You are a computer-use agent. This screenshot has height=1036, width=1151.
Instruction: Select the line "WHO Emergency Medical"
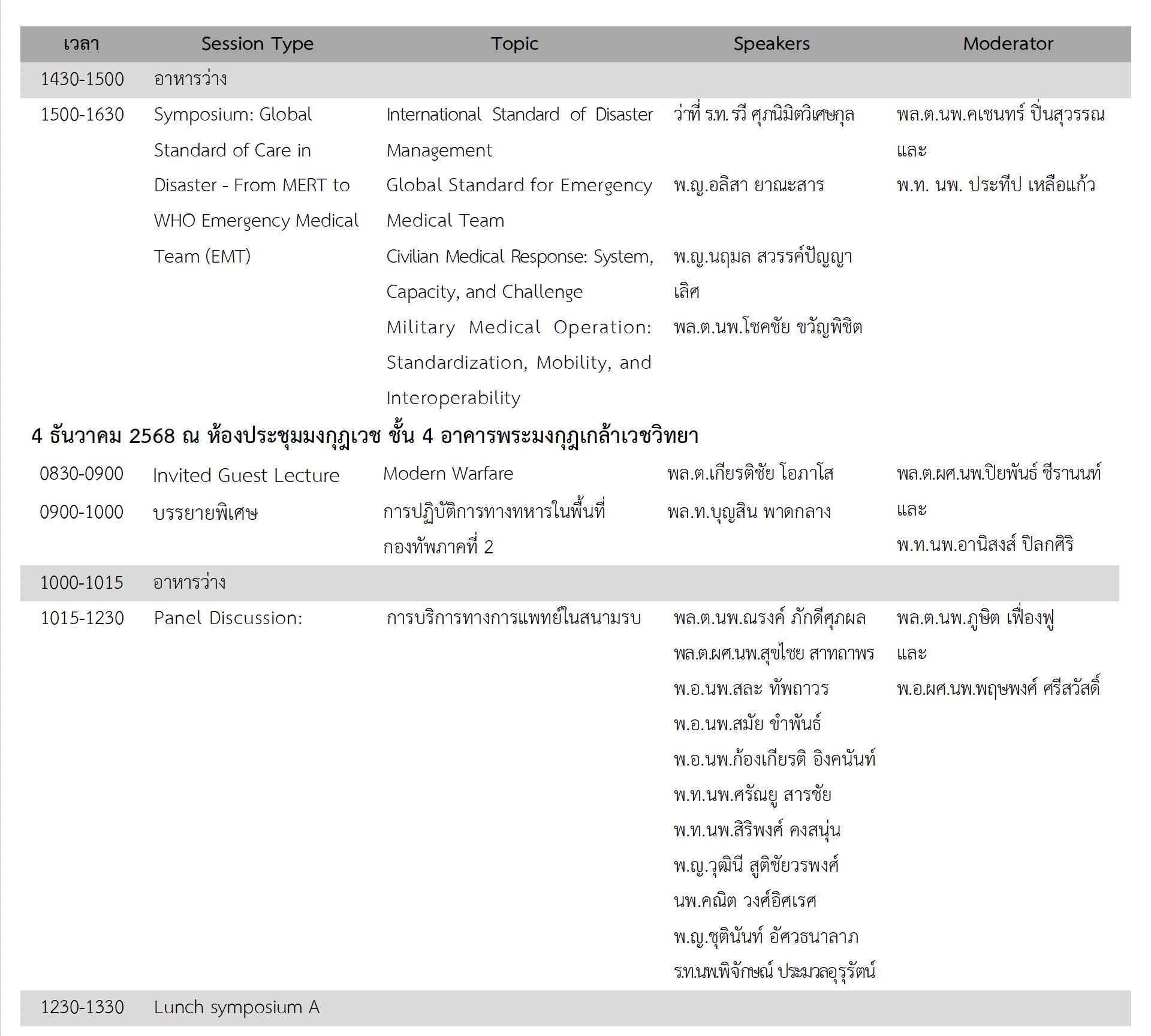[x=256, y=221]
